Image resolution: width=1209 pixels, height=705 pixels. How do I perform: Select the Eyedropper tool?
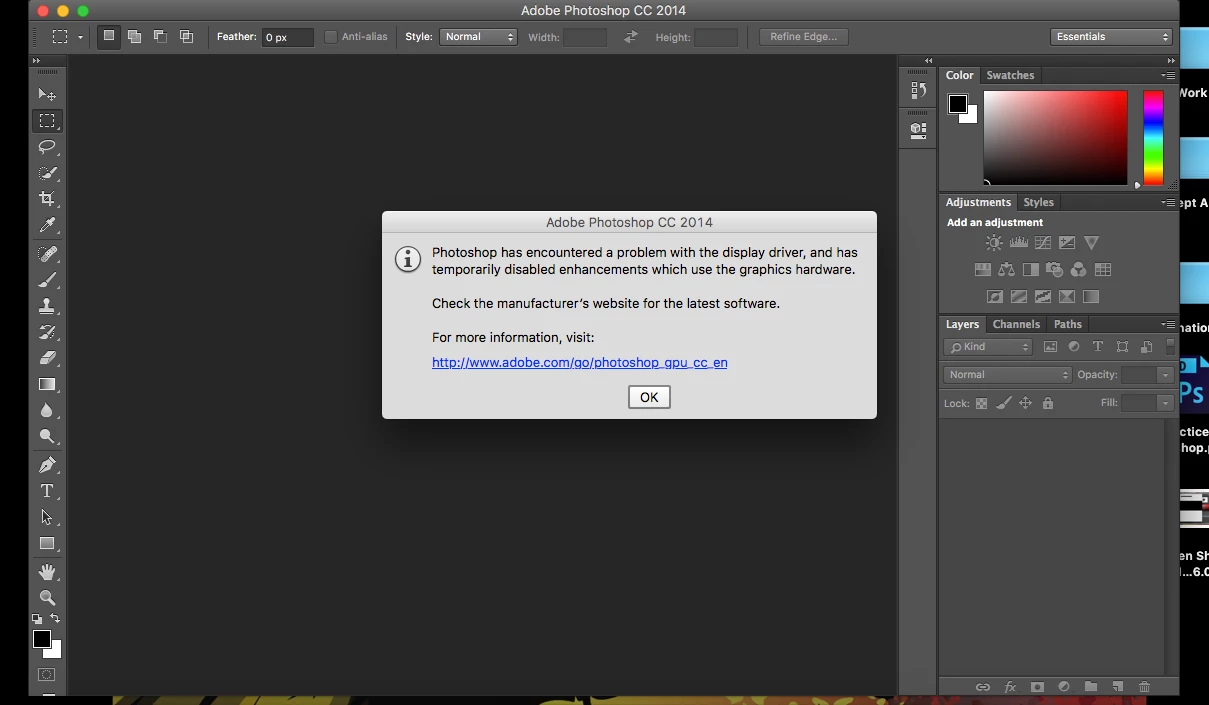[x=47, y=226]
